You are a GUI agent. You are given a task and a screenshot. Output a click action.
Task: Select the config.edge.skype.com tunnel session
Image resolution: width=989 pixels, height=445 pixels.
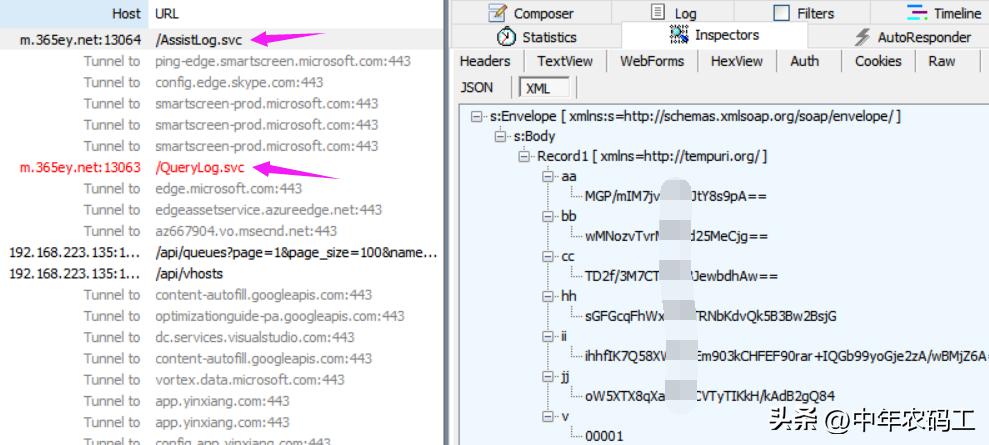221,83
